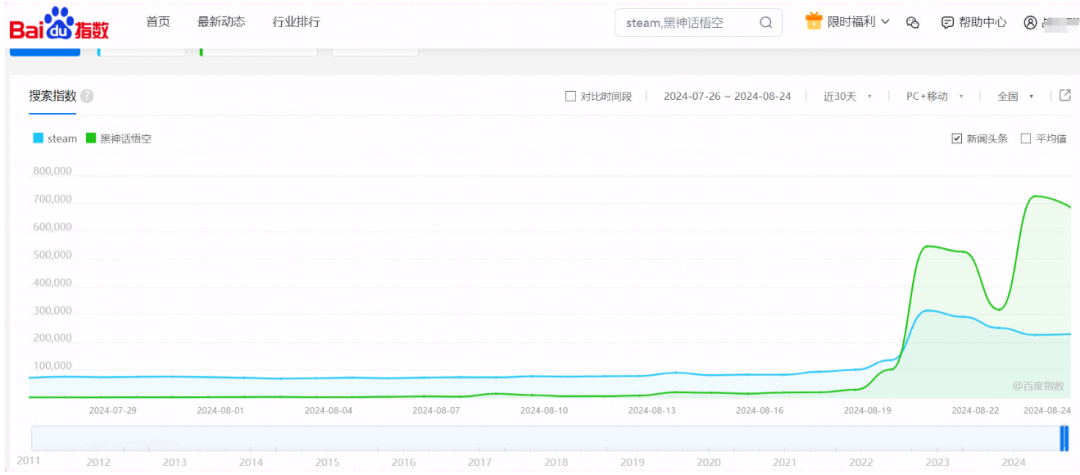The width and height of the screenshot is (1080, 475).
Task: Open the WeChat icon in header
Action: (913, 22)
